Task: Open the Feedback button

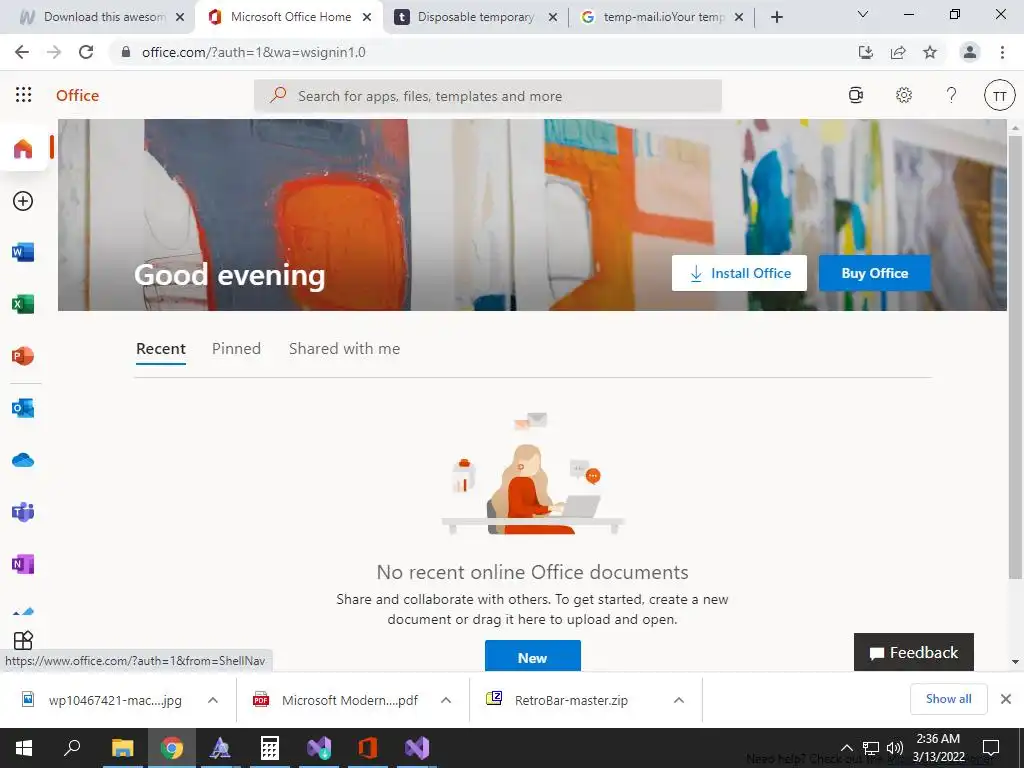Action: 914,652
